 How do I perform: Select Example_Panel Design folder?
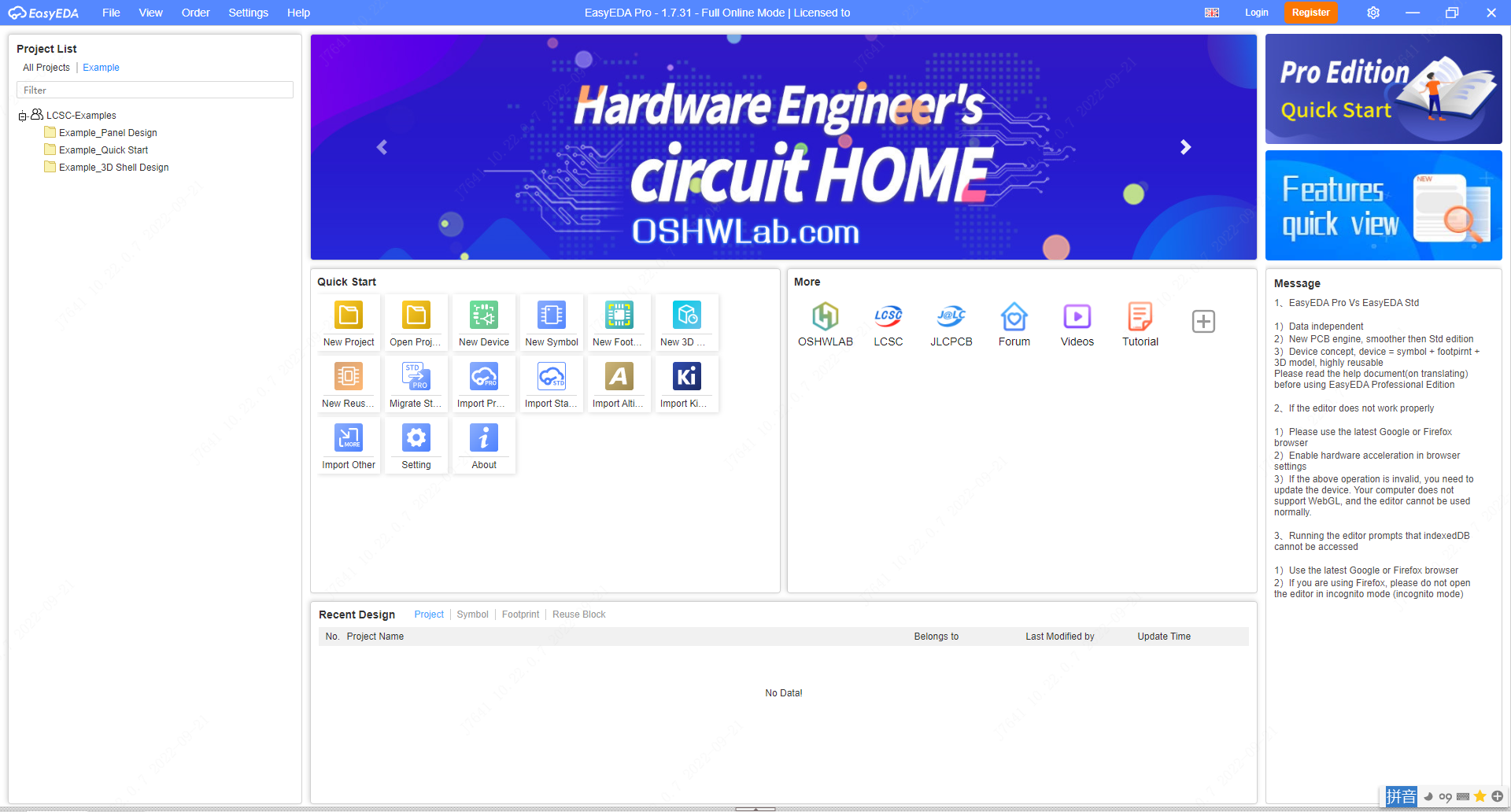(101, 133)
